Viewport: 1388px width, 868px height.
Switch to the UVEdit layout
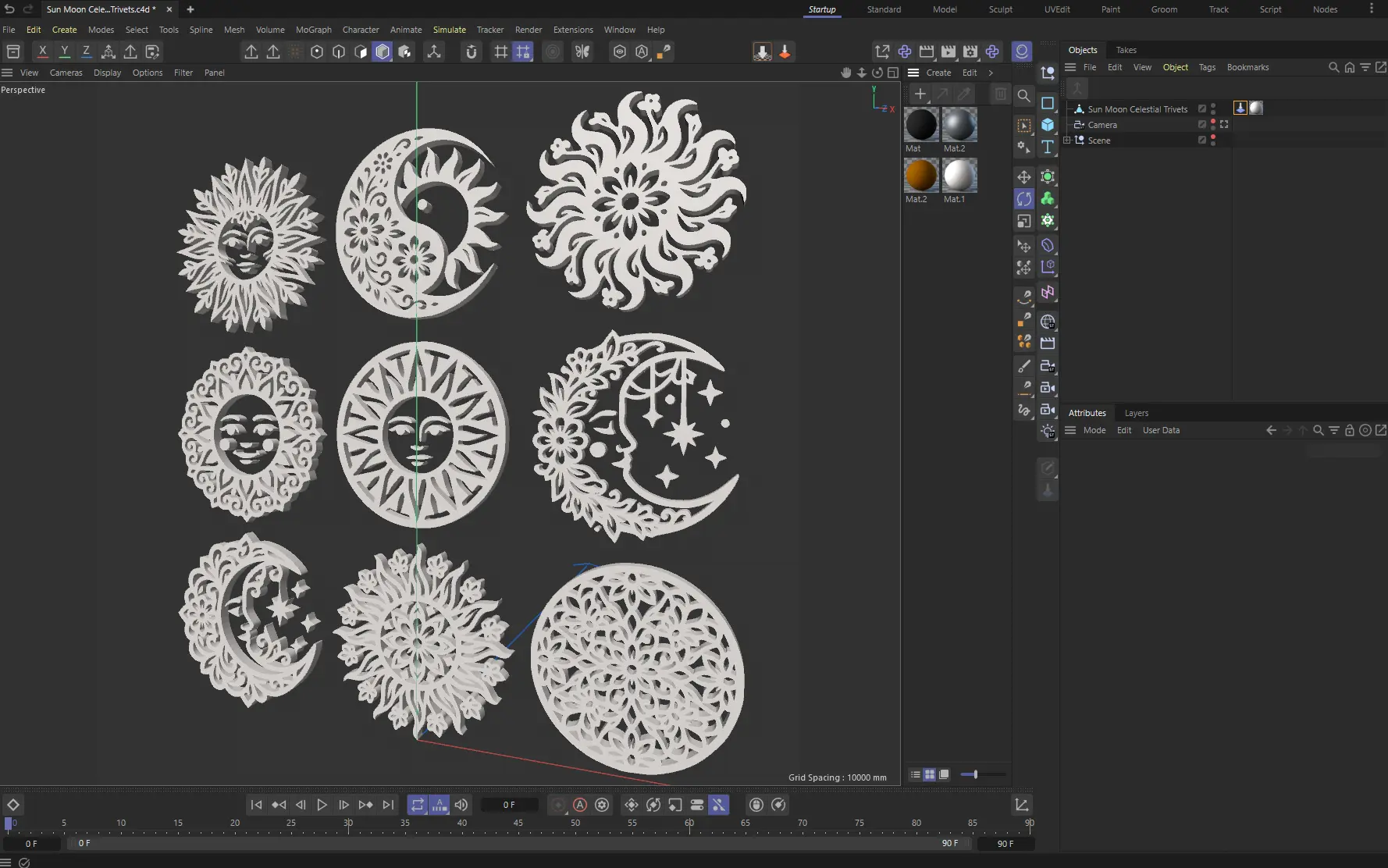coord(1057,9)
